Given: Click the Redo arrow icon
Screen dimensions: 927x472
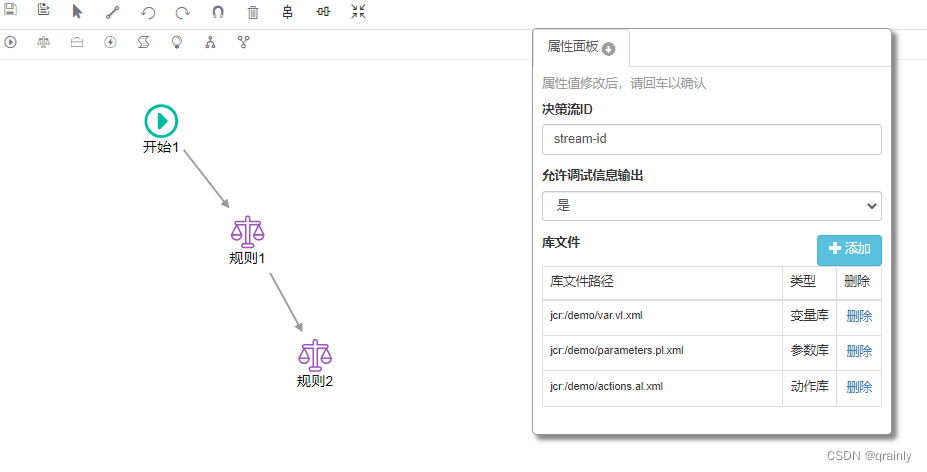Looking at the screenshot, I should (183, 12).
